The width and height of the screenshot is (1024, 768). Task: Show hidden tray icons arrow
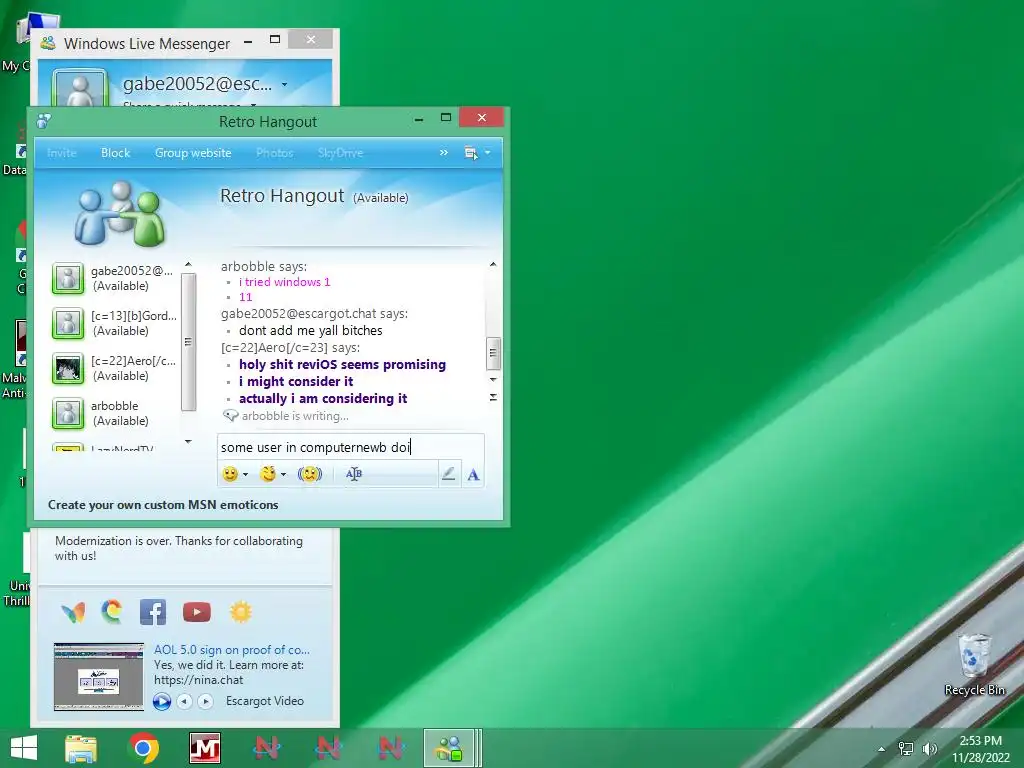click(882, 749)
